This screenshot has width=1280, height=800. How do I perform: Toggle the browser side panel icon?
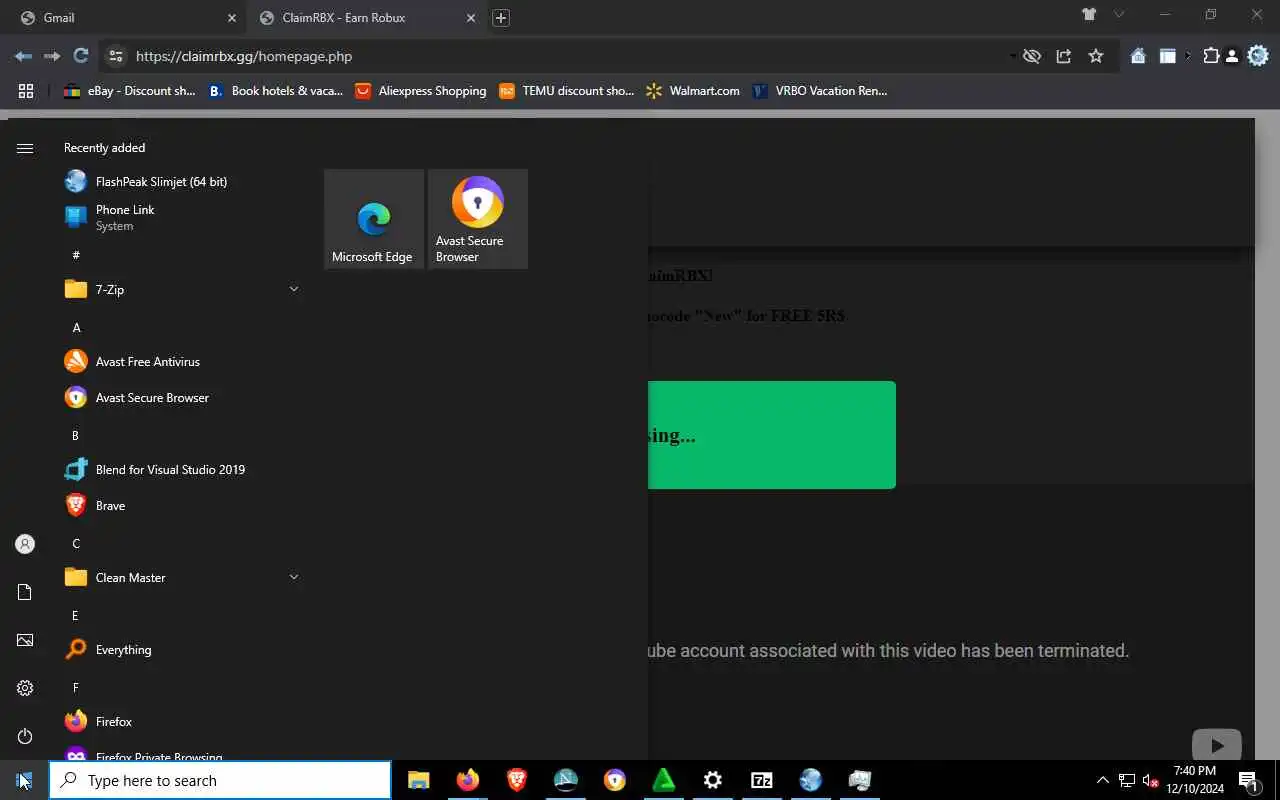pyautogui.click(x=1167, y=56)
